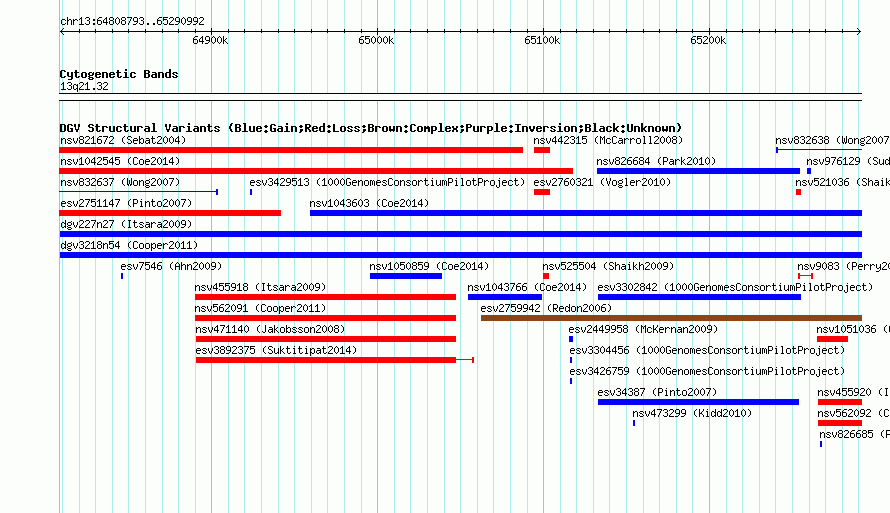Click the red nsv471140 loss bar
Viewport: 890px width, 513px height.
point(326,339)
